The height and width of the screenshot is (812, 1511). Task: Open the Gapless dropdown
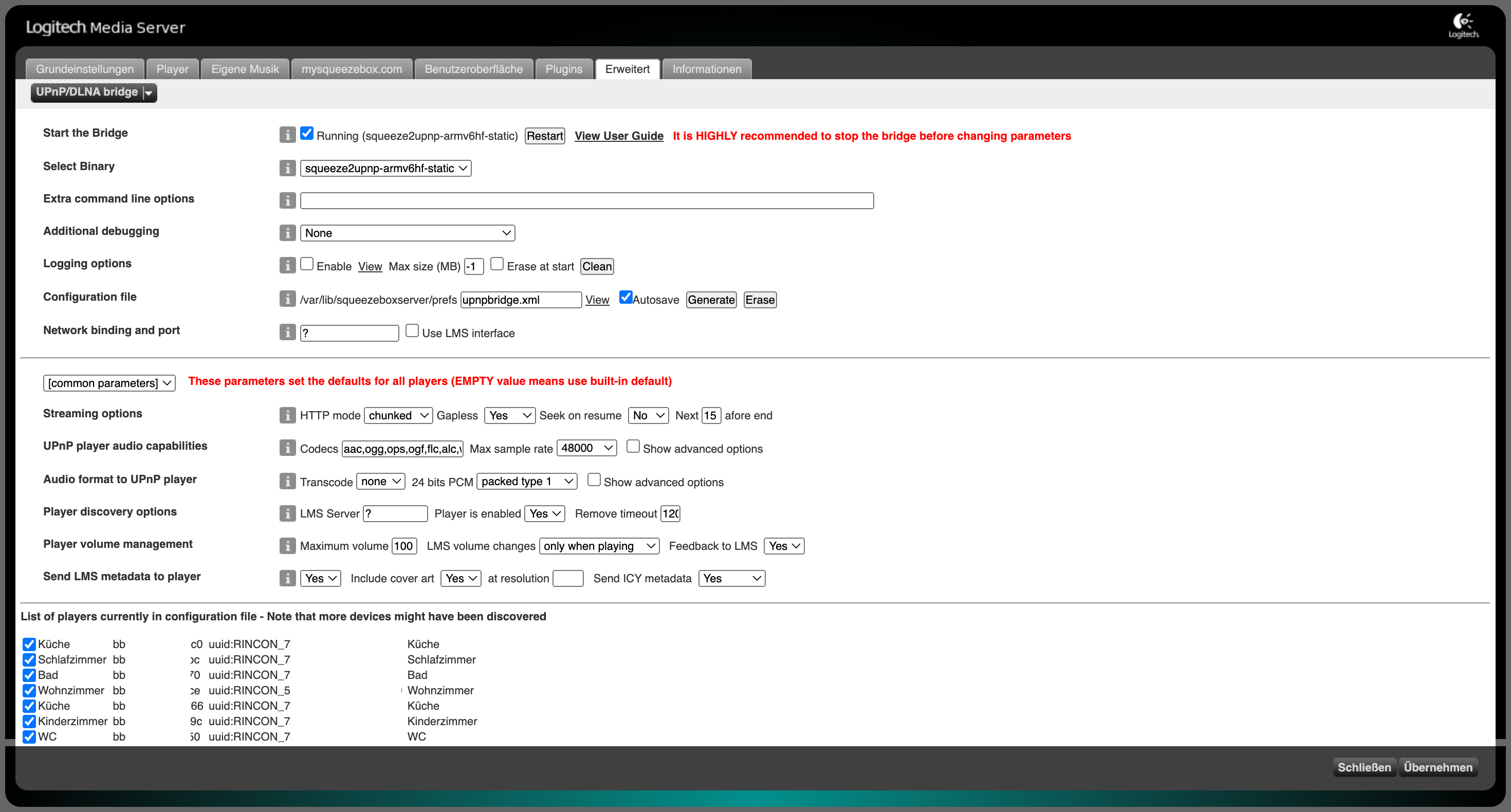[x=510, y=415]
